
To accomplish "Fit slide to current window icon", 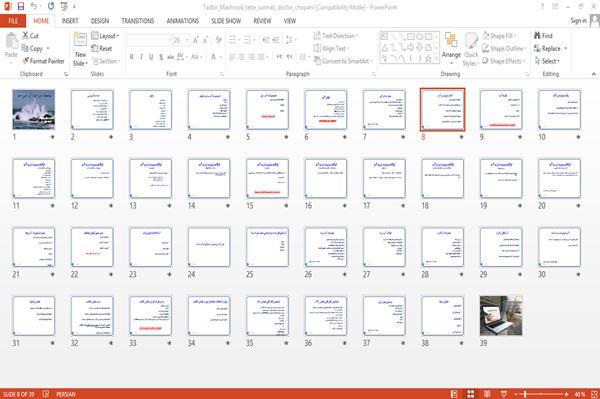I will click(594, 394).
